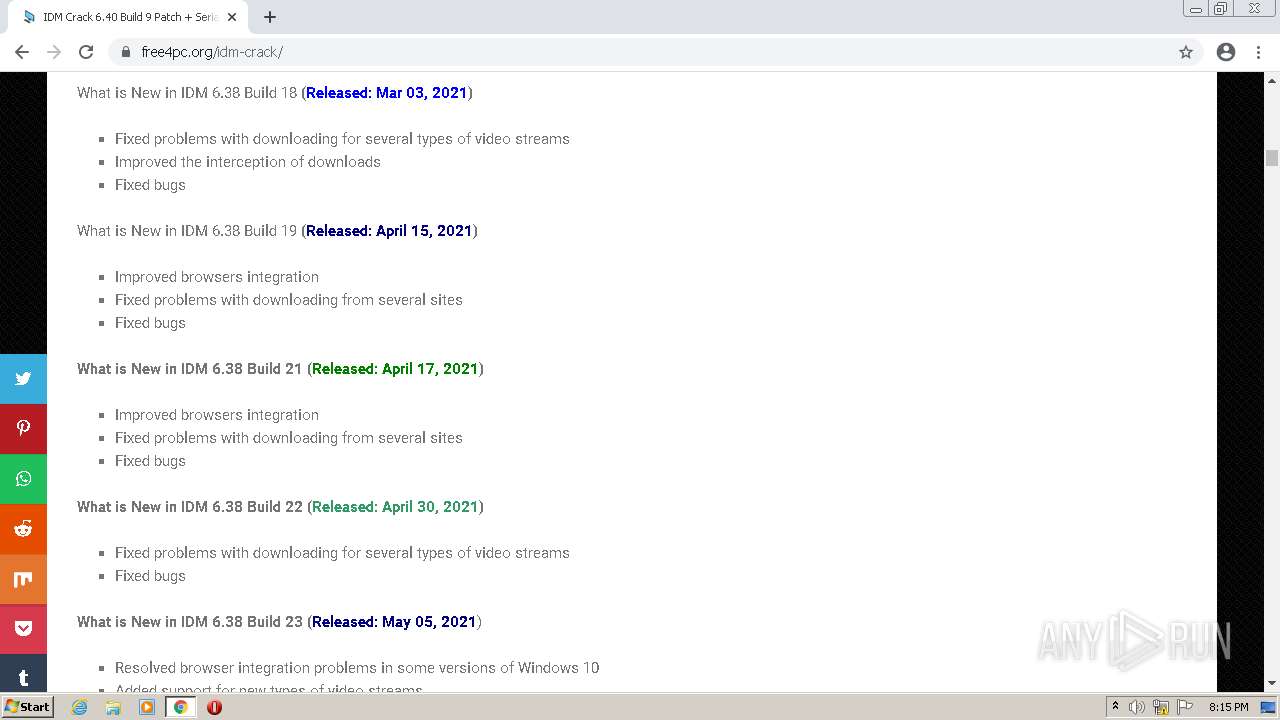Click the 8:15 PM clock

1228,707
